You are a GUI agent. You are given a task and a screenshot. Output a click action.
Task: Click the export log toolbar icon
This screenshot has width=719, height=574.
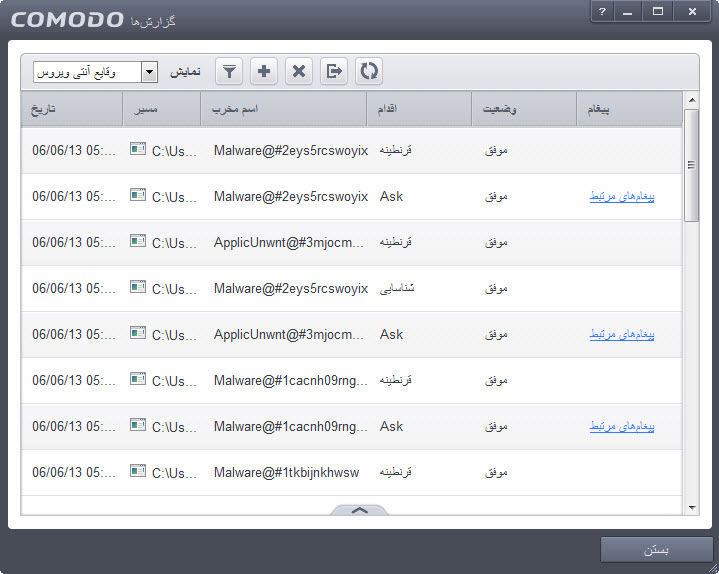[334, 72]
